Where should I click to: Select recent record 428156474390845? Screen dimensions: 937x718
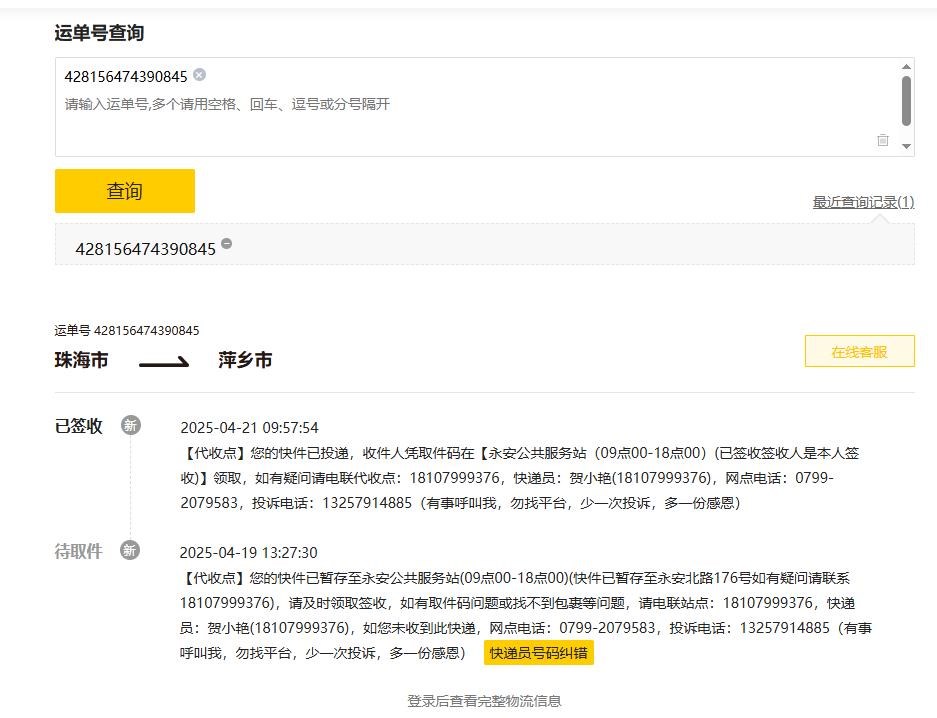[145, 249]
